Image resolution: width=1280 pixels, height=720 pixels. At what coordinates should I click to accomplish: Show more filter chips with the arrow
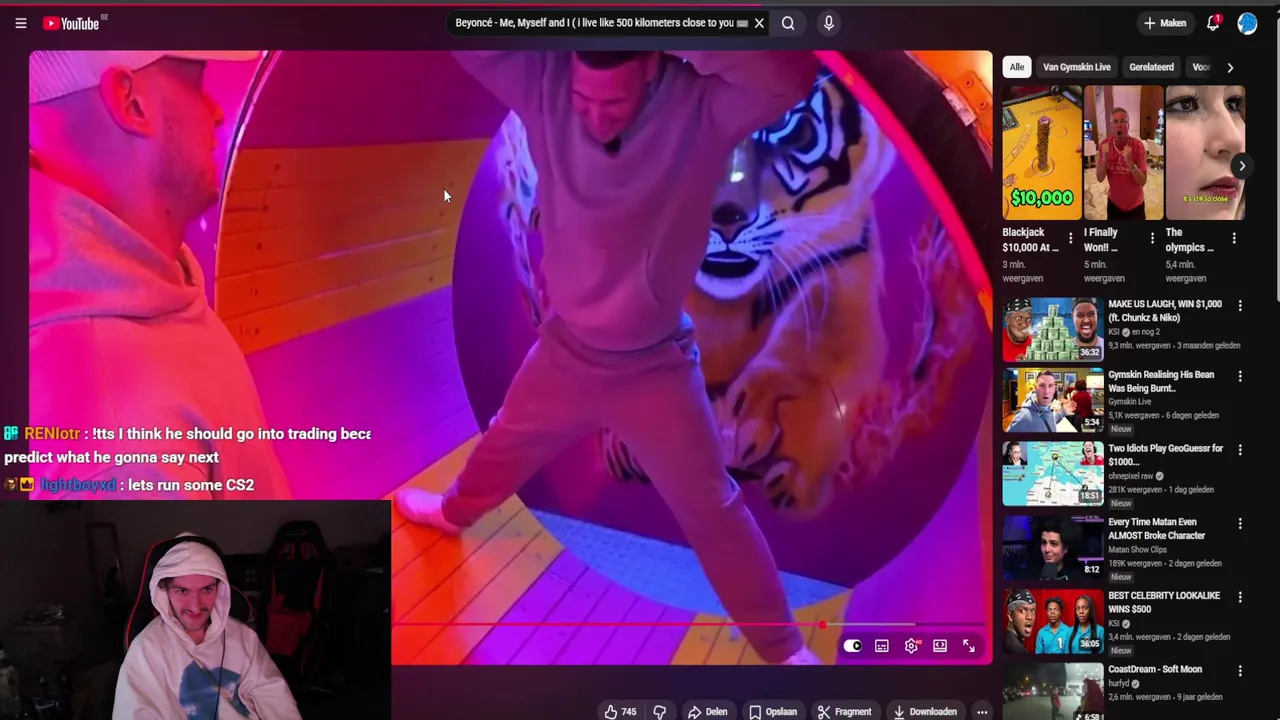[1230, 67]
